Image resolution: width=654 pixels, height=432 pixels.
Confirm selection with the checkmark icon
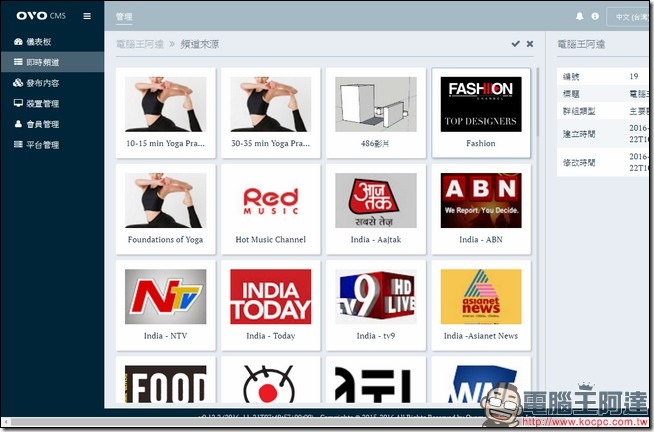(x=516, y=43)
